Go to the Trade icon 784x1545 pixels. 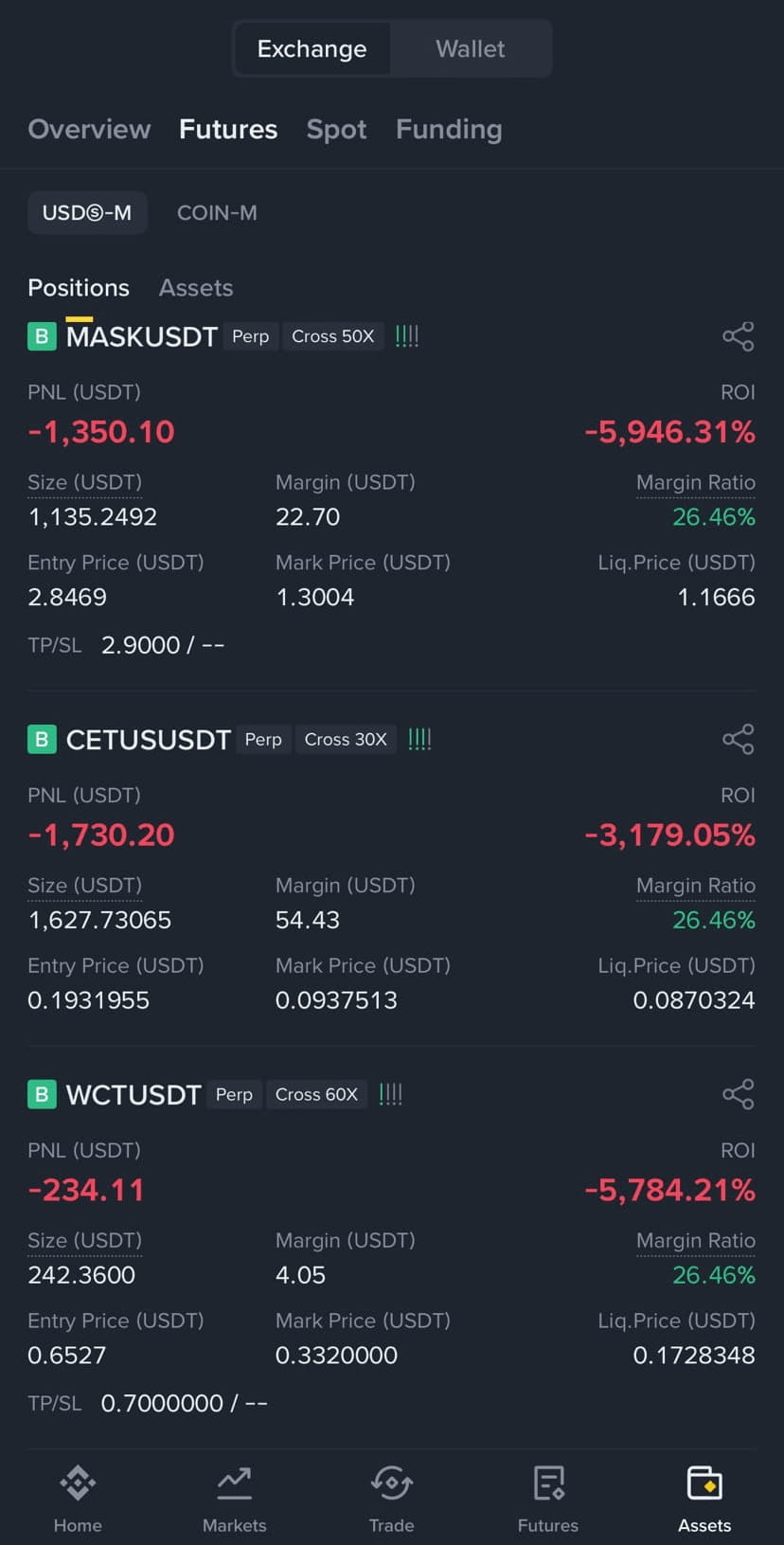pyautogui.click(x=391, y=1482)
